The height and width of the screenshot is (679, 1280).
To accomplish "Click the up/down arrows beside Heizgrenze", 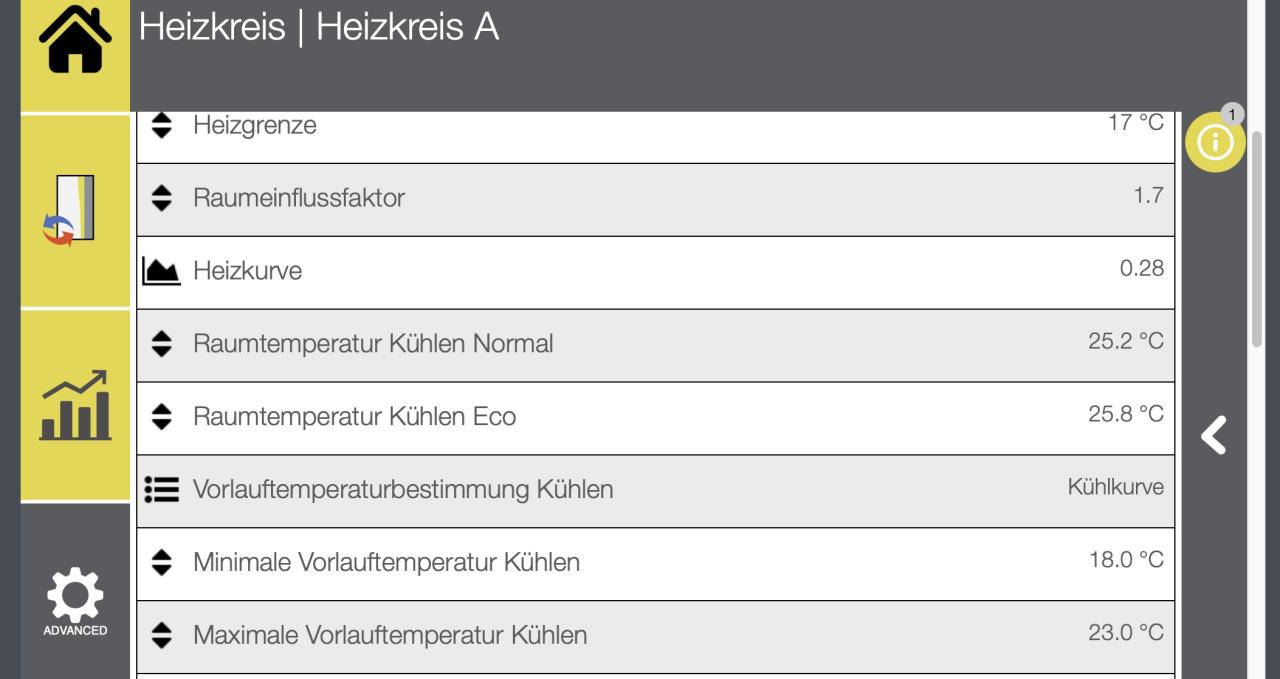I will 161,125.
